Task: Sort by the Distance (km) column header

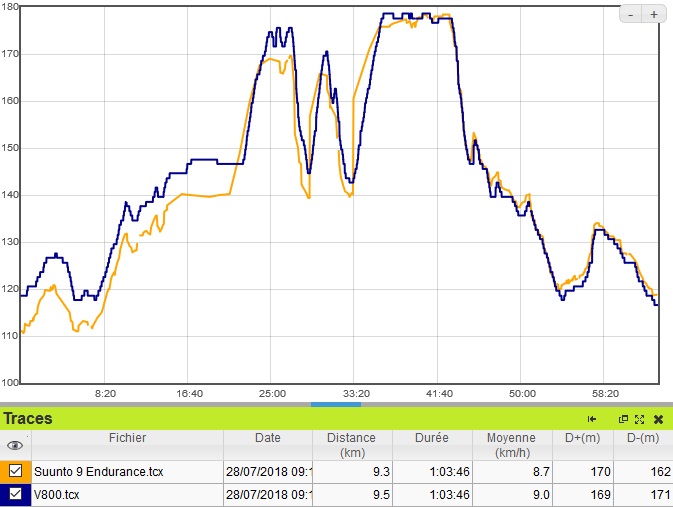Action: click(x=351, y=445)
